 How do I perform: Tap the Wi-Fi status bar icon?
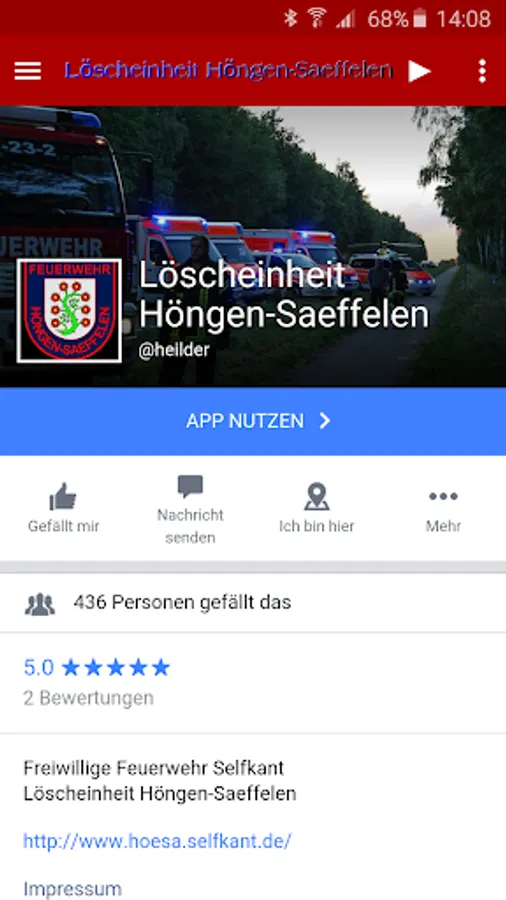[316, 18]
